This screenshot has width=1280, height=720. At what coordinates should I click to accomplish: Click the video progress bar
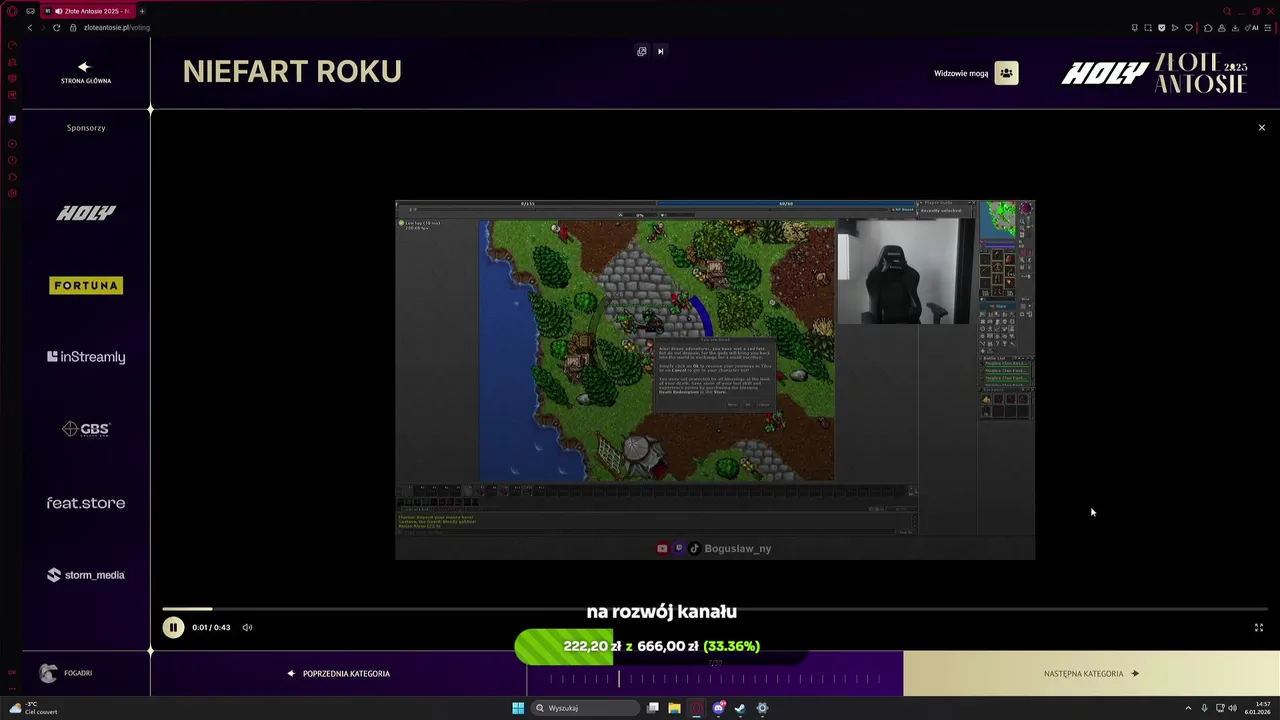click(715, 608)
